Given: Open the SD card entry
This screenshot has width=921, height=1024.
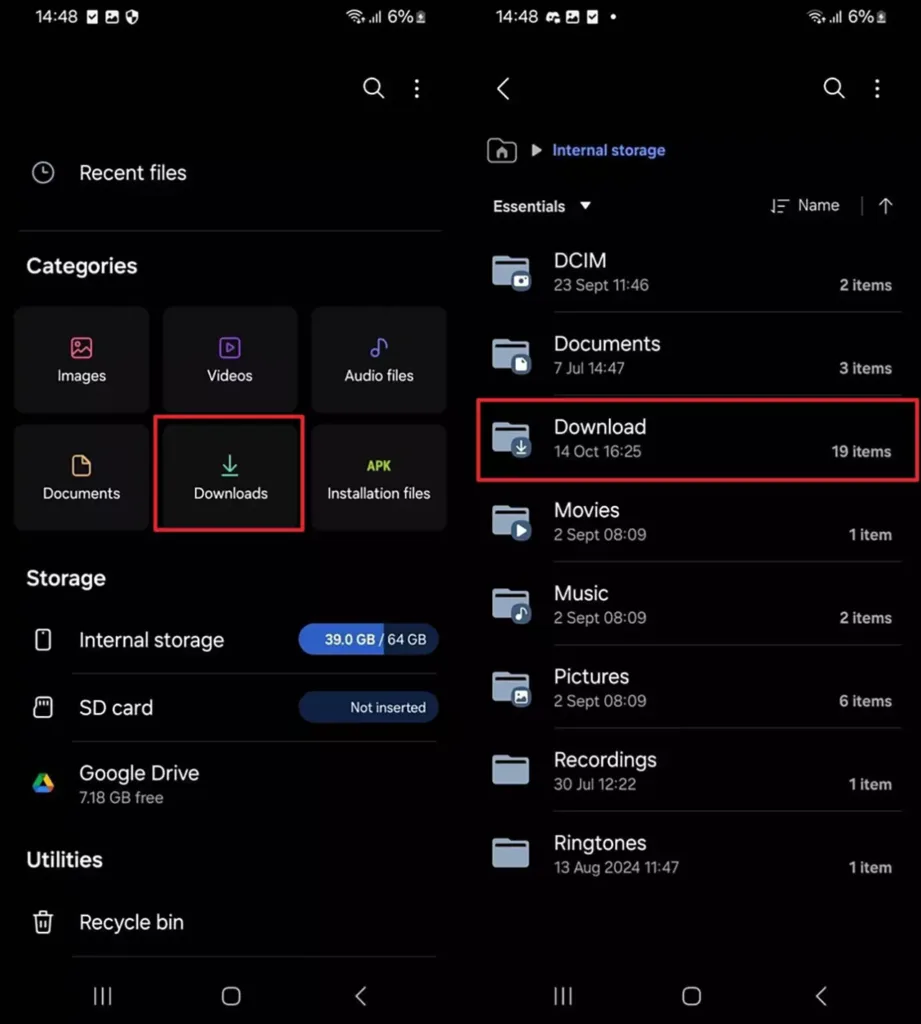Looking at the screenshot, I should (x=230, y=707).
